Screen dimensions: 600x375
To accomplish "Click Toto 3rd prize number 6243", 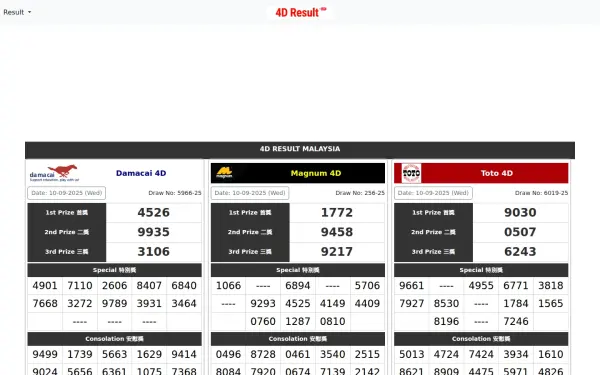I will 520,251.
